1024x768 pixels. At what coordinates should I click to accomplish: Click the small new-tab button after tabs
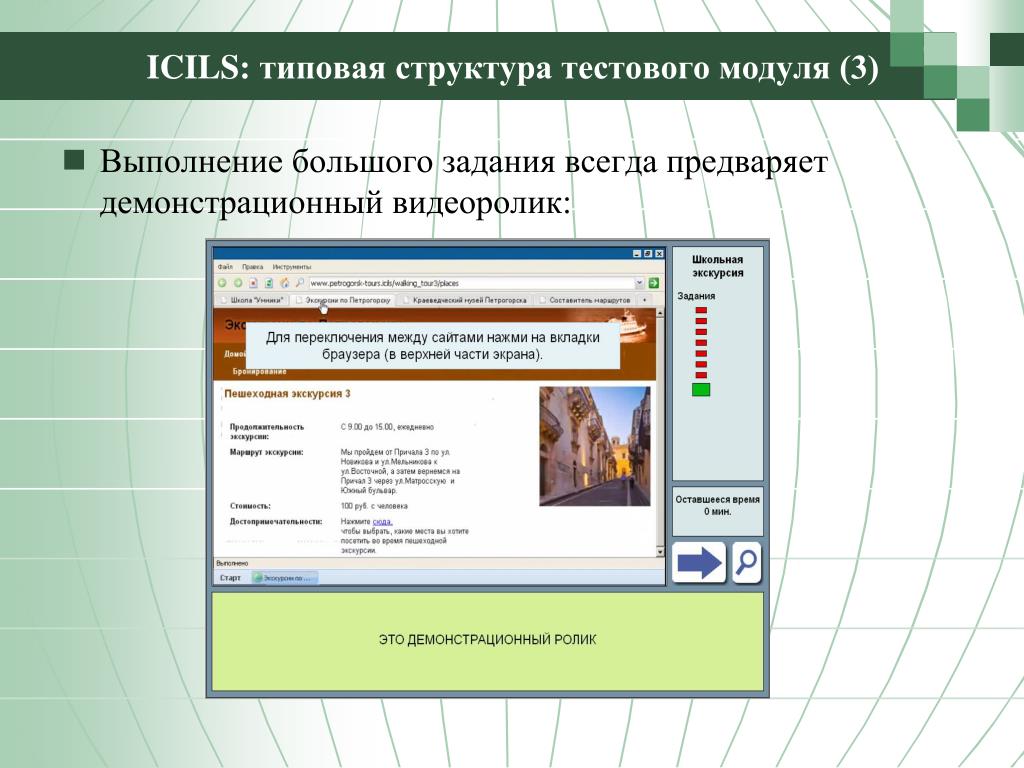(x=645, y=300)
